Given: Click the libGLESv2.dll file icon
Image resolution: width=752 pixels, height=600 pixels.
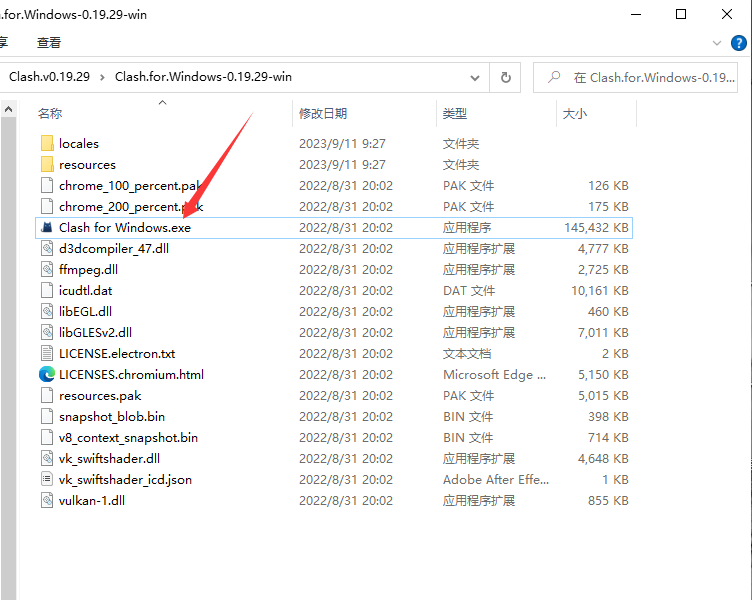Looking at the screenshot, I should [47, 332].
